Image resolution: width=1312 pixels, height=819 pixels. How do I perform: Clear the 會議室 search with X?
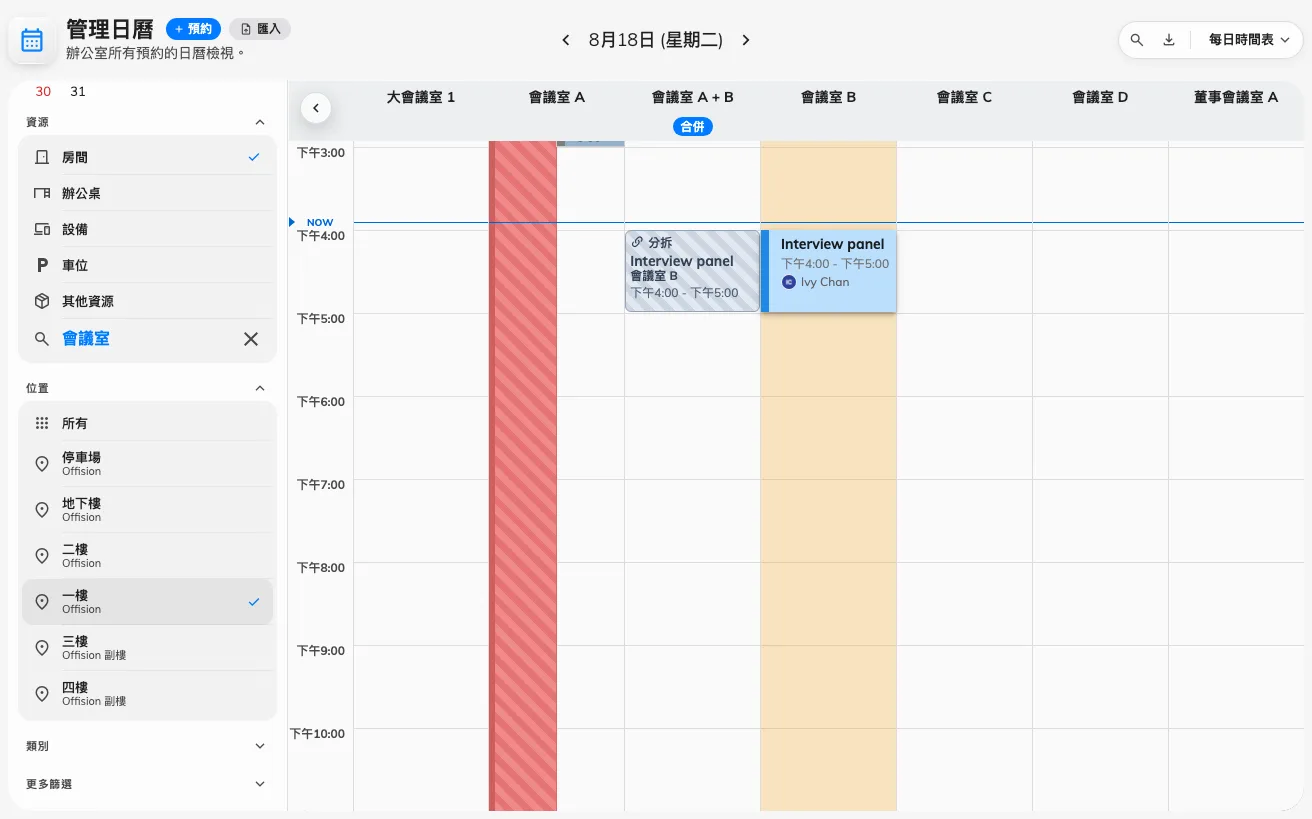coord(251,339)
